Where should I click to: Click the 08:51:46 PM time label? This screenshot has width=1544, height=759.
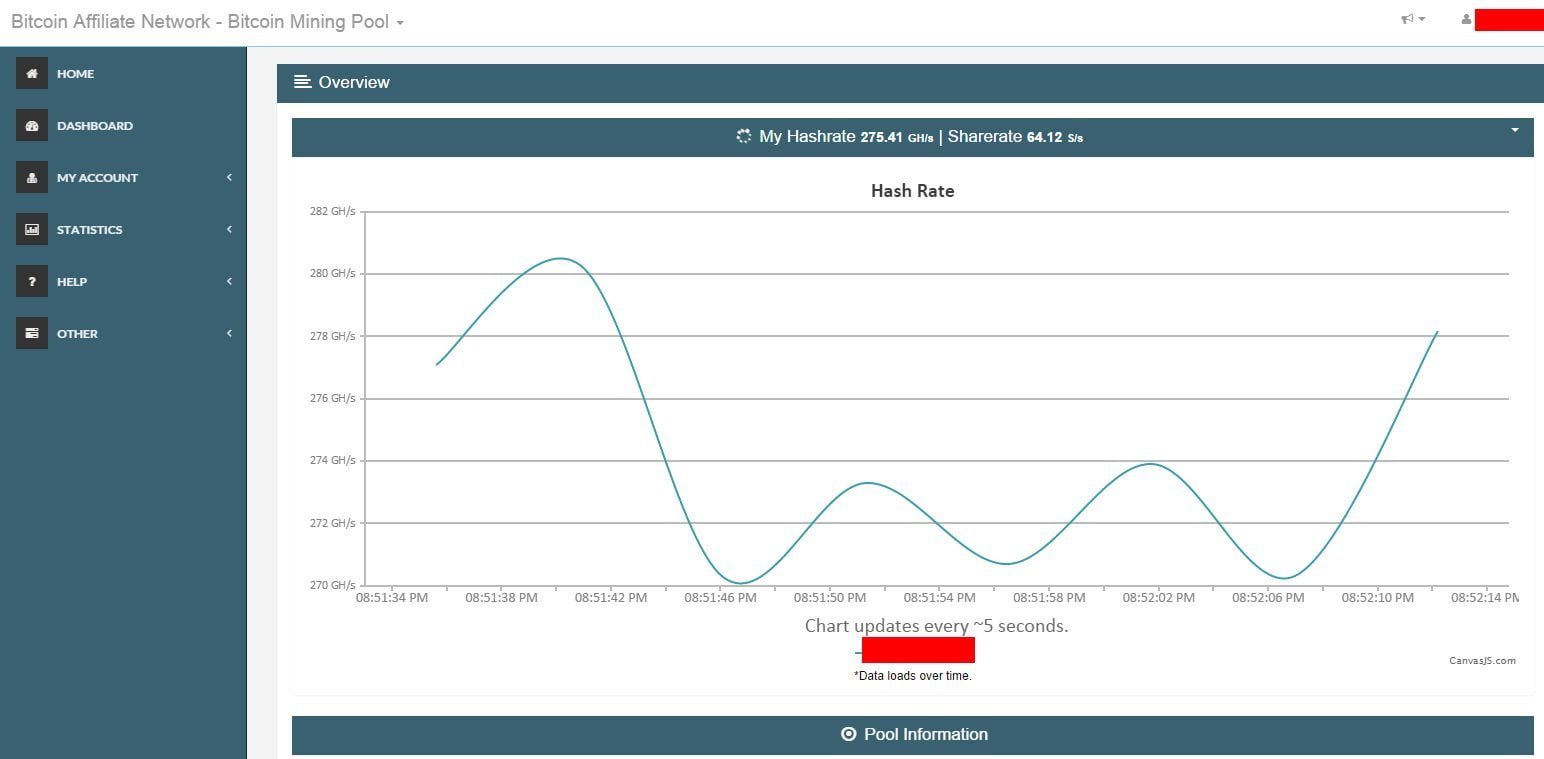tap(720, 597)
